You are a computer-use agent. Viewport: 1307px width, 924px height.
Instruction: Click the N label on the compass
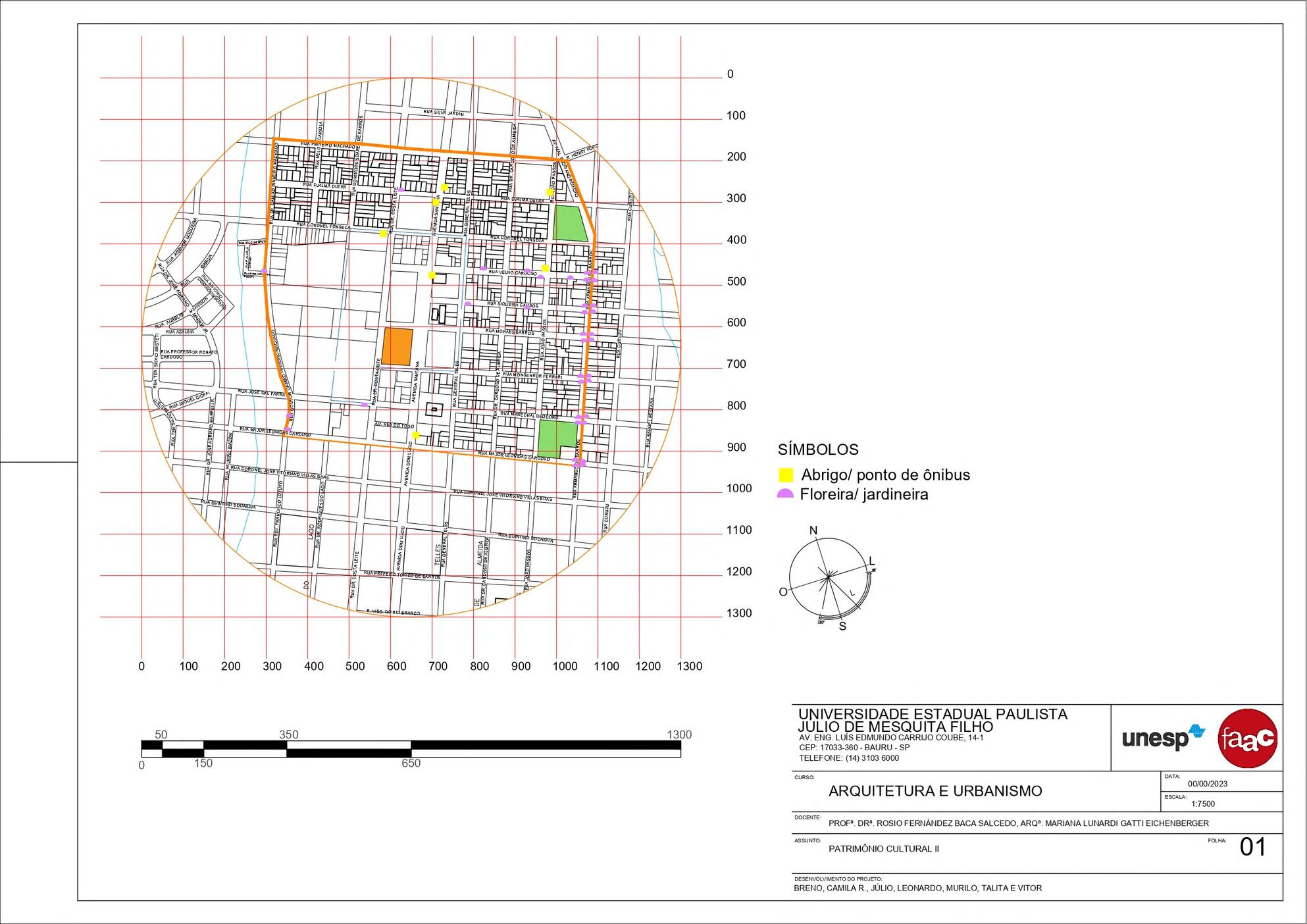(813, 531)
